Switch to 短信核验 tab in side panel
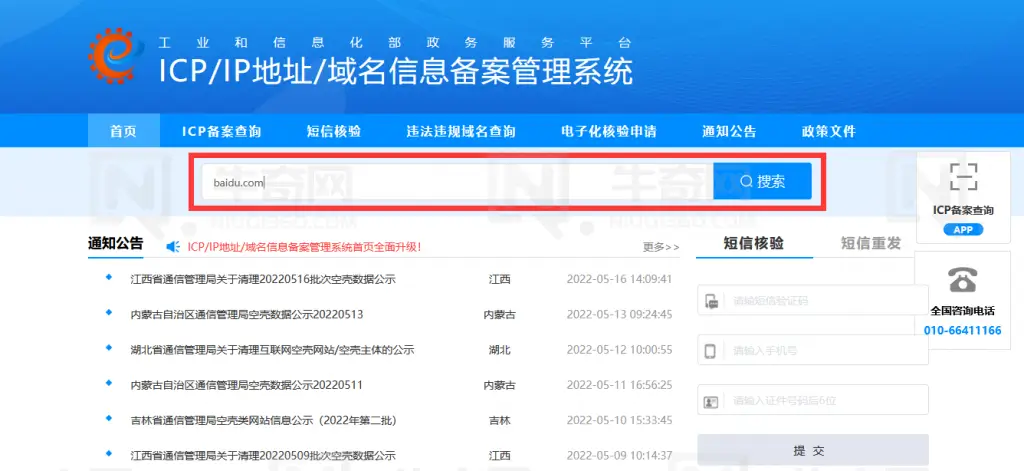 [x=754, y=244]
